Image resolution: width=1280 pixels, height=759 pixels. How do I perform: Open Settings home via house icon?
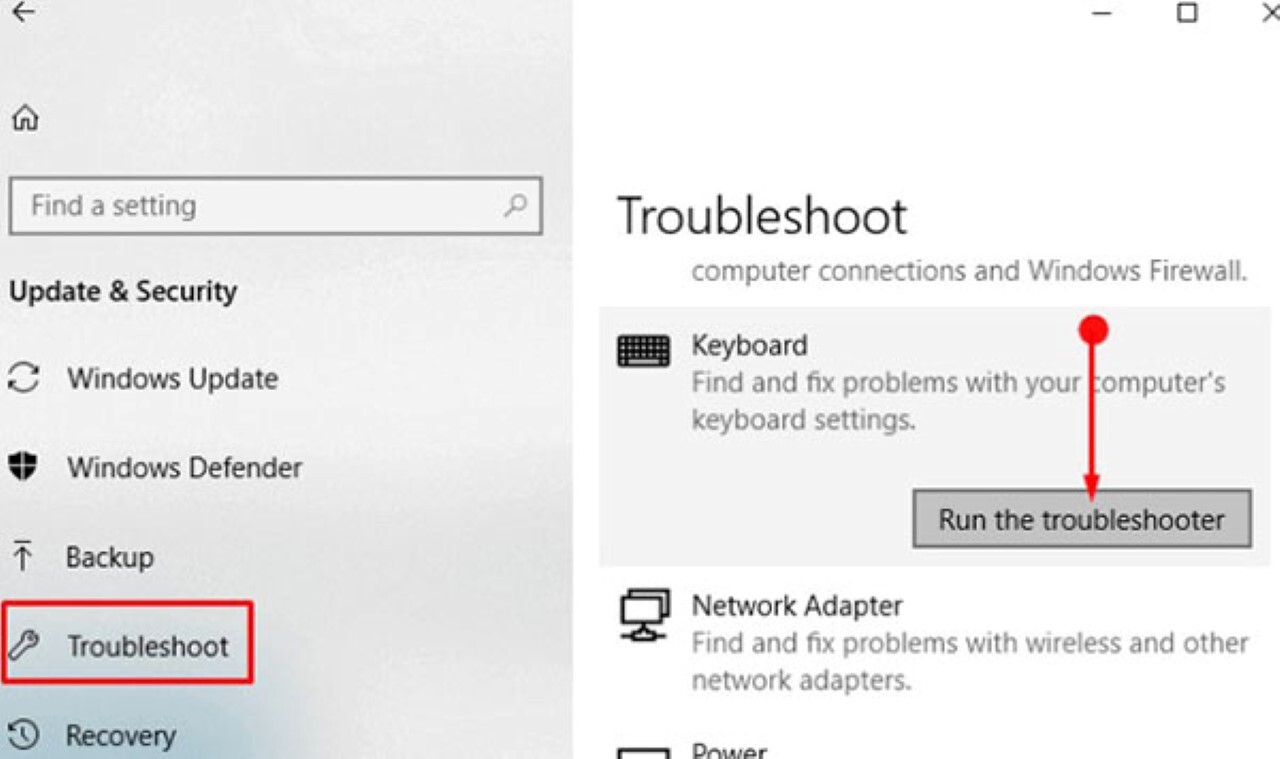(x=25, y=119)
